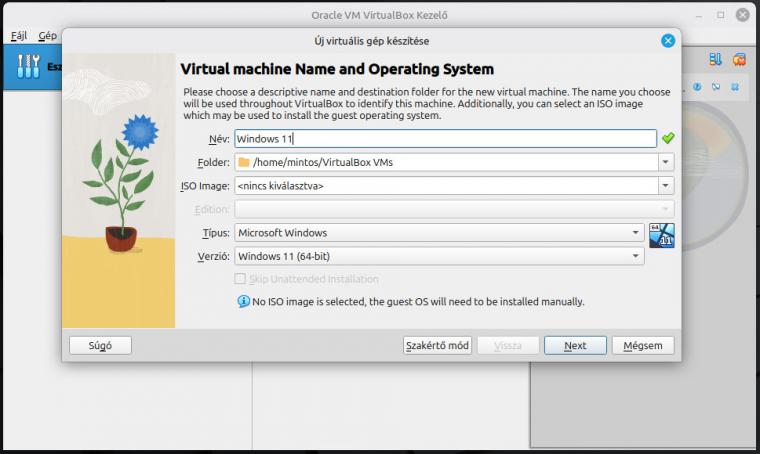
Task: Expand the Verzió dropdown showing Windows 11
Action: point(636,257)
